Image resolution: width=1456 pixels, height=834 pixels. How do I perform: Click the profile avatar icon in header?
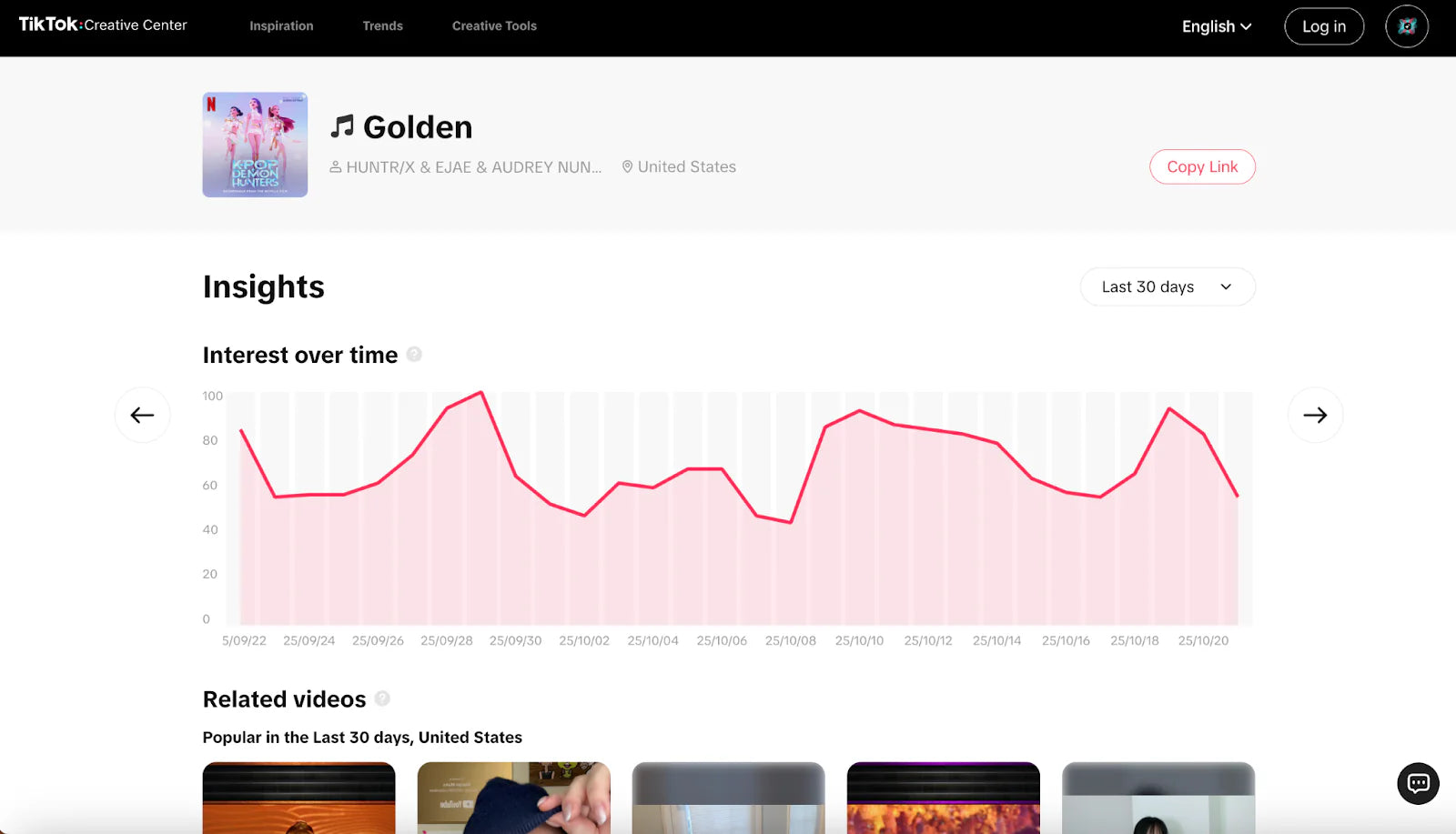click(x=1406, y=26)
